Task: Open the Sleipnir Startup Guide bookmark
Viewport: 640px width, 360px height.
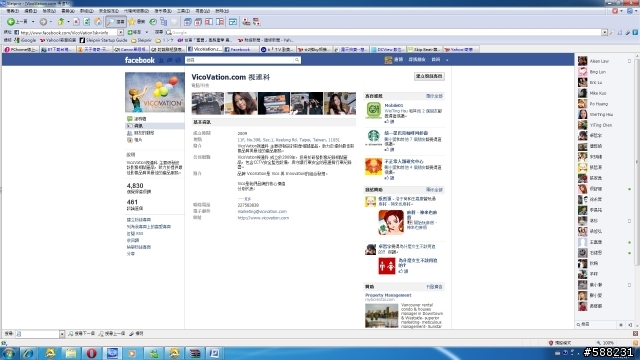Action: tap(103, 40)
